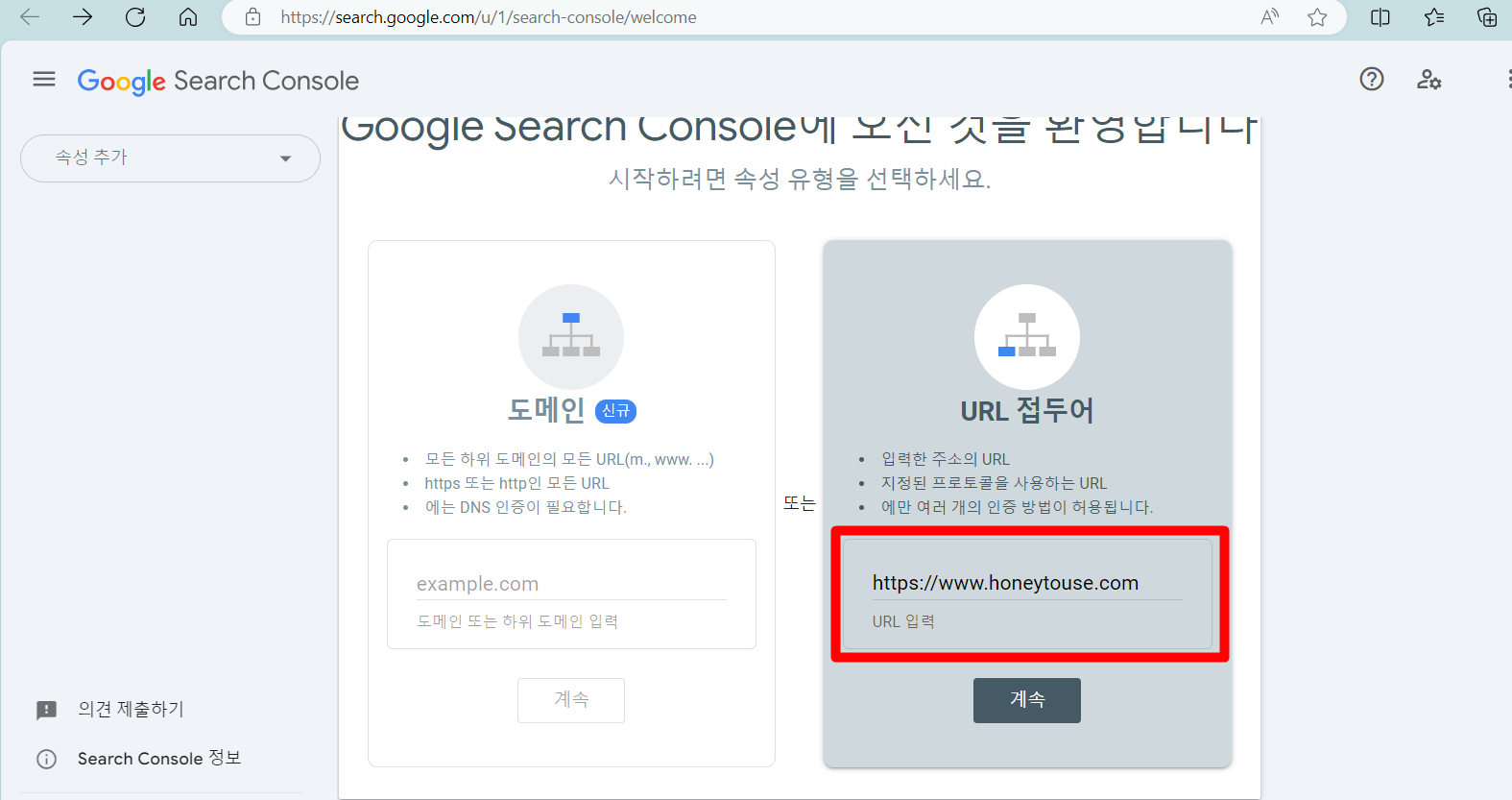Bookmark this page with the star icon
1512x800 pixels.
tap(1317, 17)
